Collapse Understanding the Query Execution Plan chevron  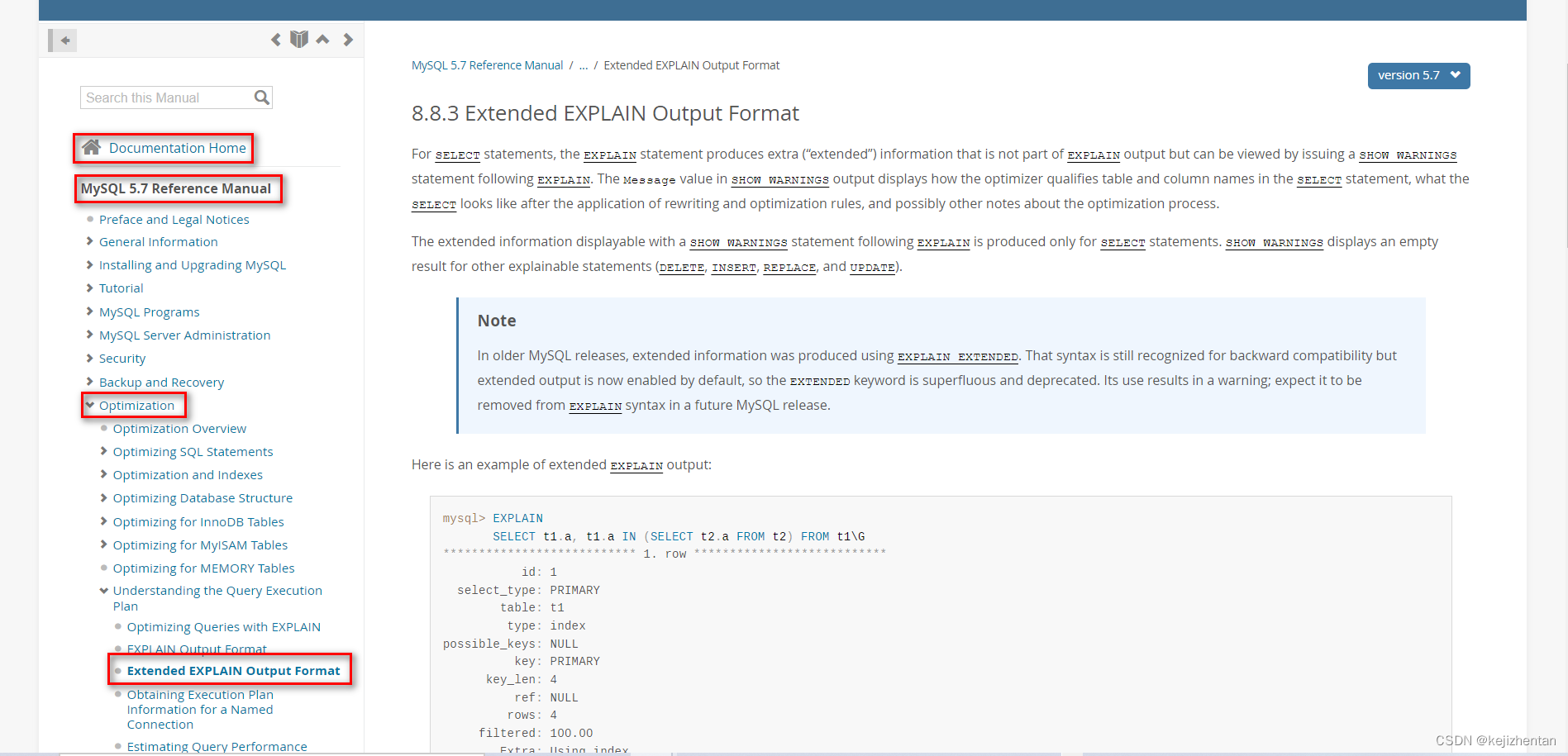tap(104, 590)
